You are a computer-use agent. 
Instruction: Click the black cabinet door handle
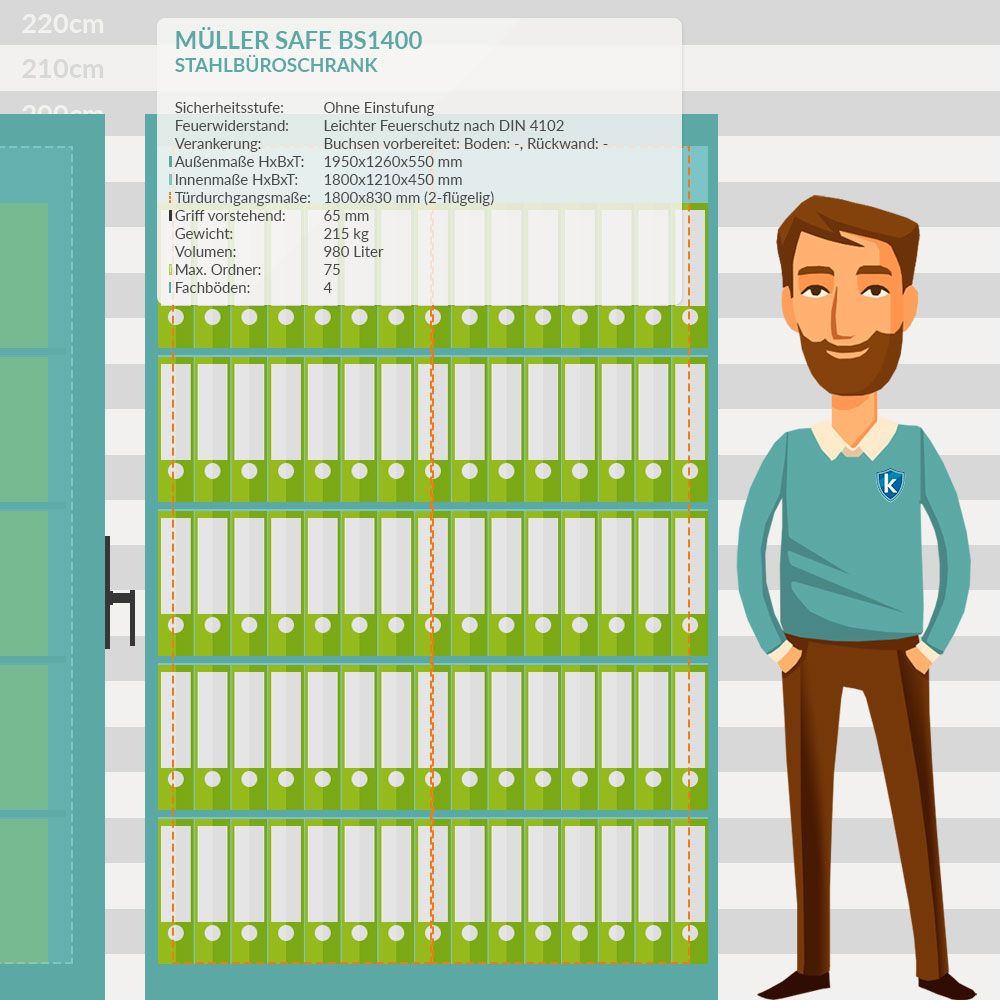pyautogui.click(x=120, y=598)
